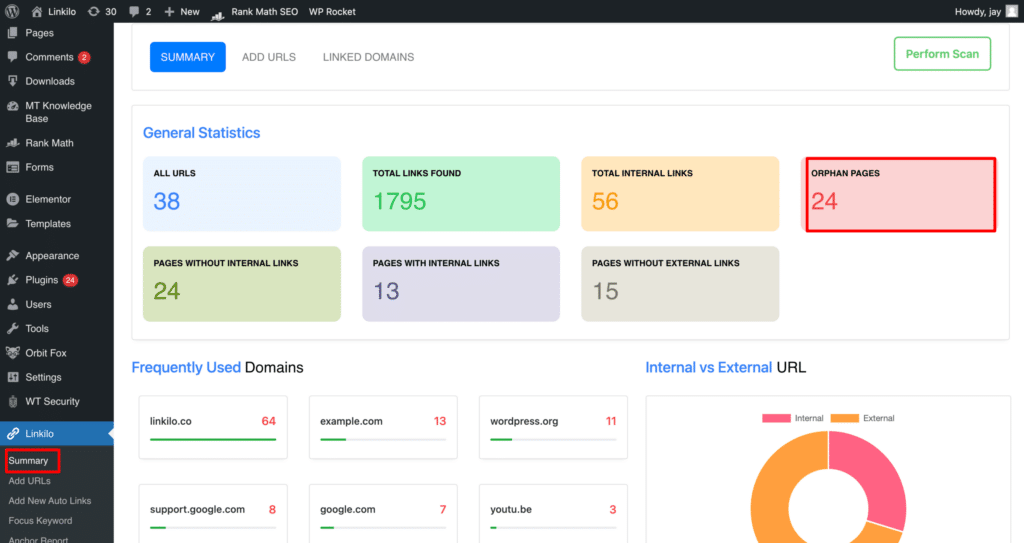
Task: Open the Linkilo site home icon
Action: [37, 12]
